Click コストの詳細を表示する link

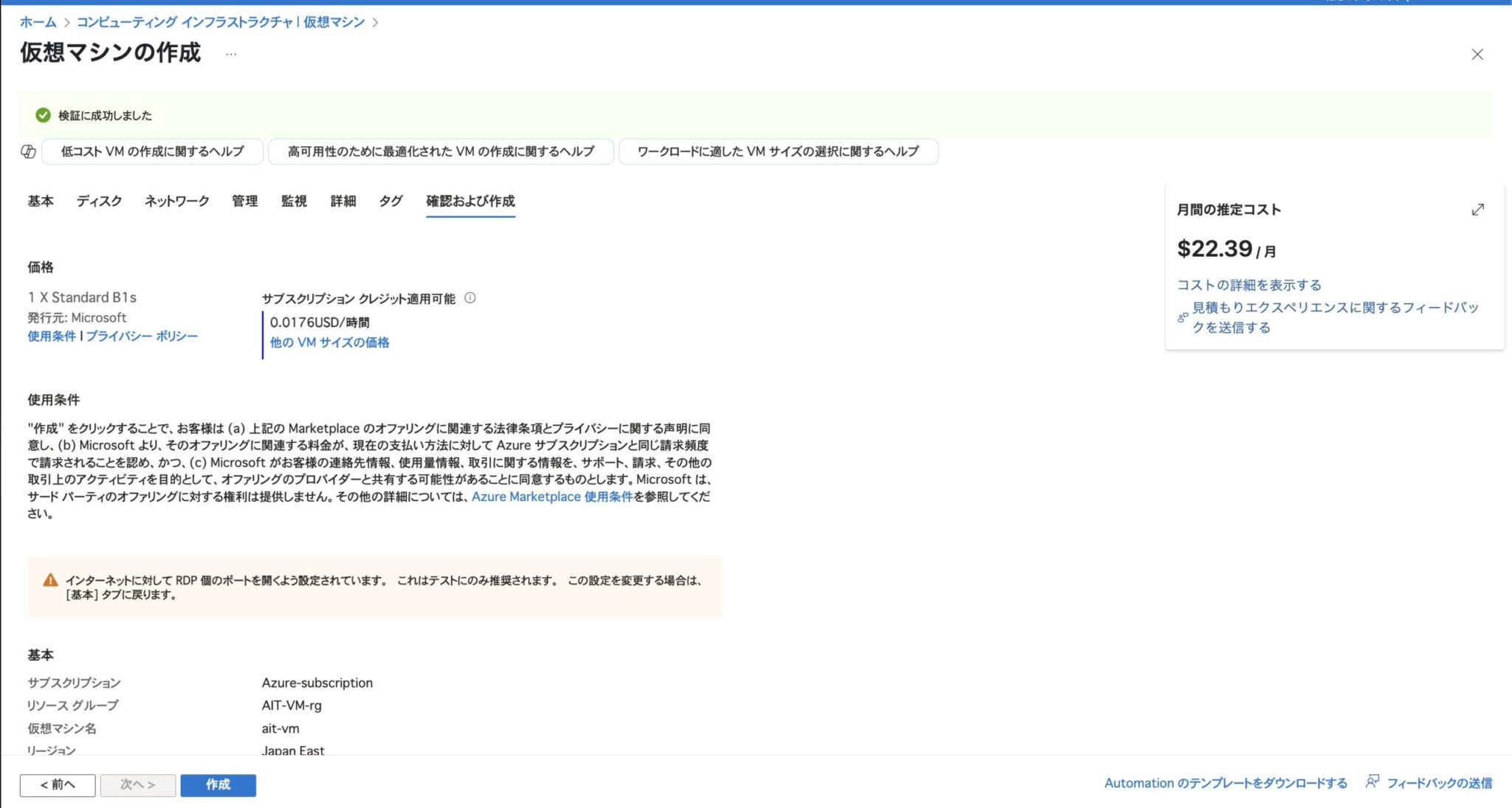click(x=1249, y=285)
